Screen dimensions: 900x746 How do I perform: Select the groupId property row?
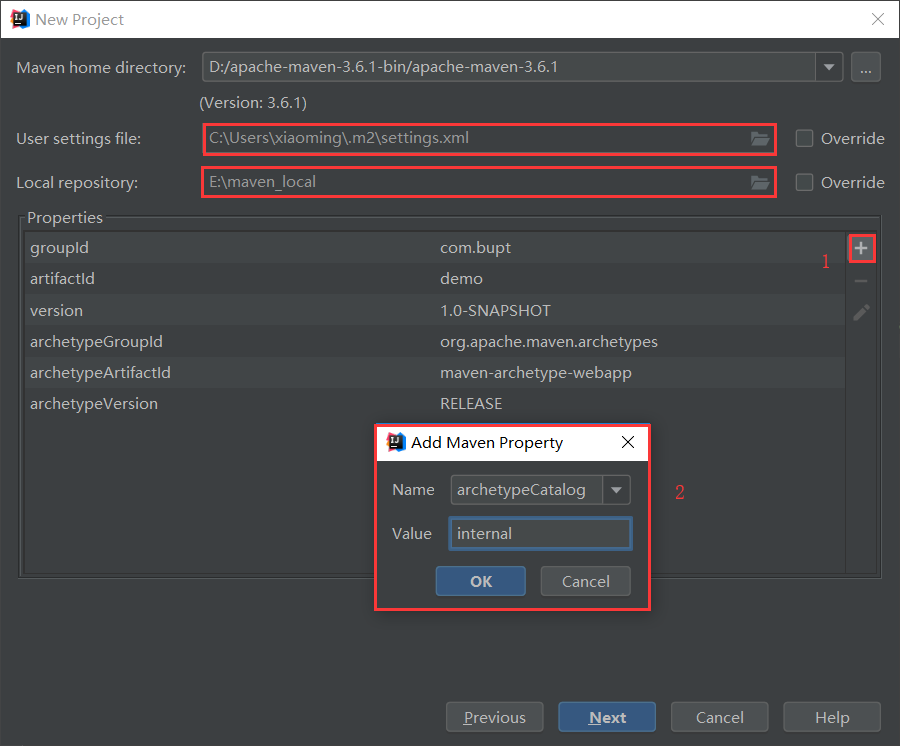[435, 248]
